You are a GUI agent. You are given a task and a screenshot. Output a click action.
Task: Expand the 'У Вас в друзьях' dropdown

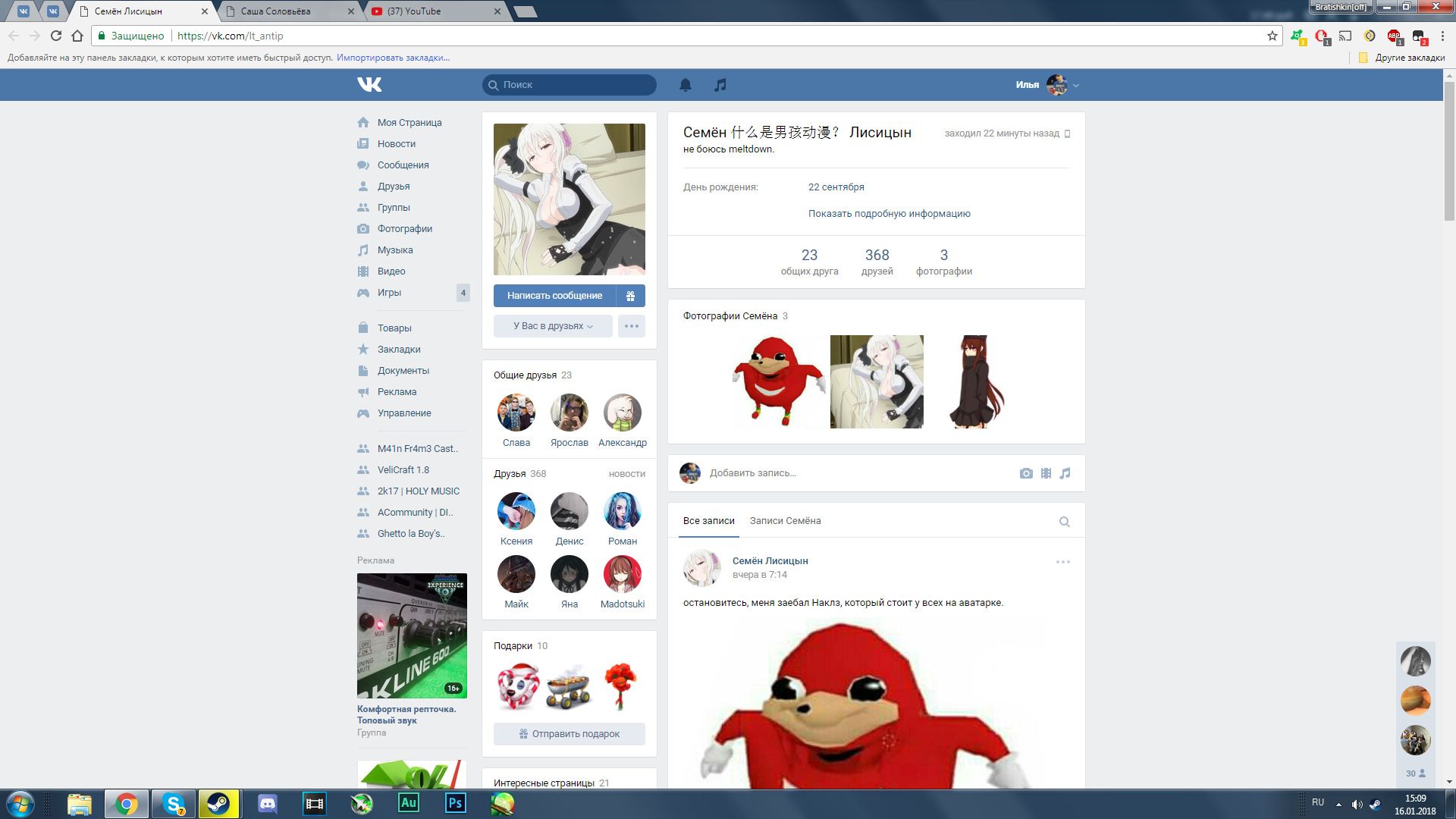553,326
